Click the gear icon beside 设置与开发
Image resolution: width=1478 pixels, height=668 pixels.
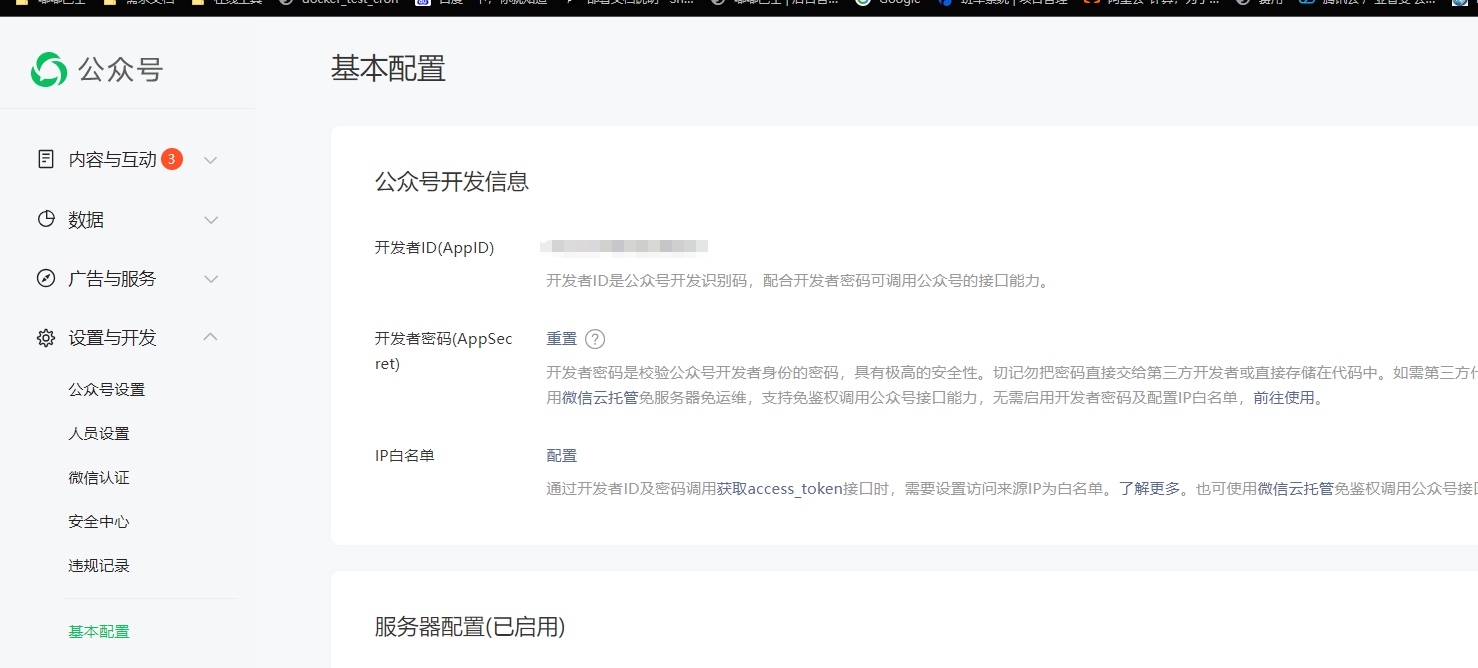click(x=46, y=338)
